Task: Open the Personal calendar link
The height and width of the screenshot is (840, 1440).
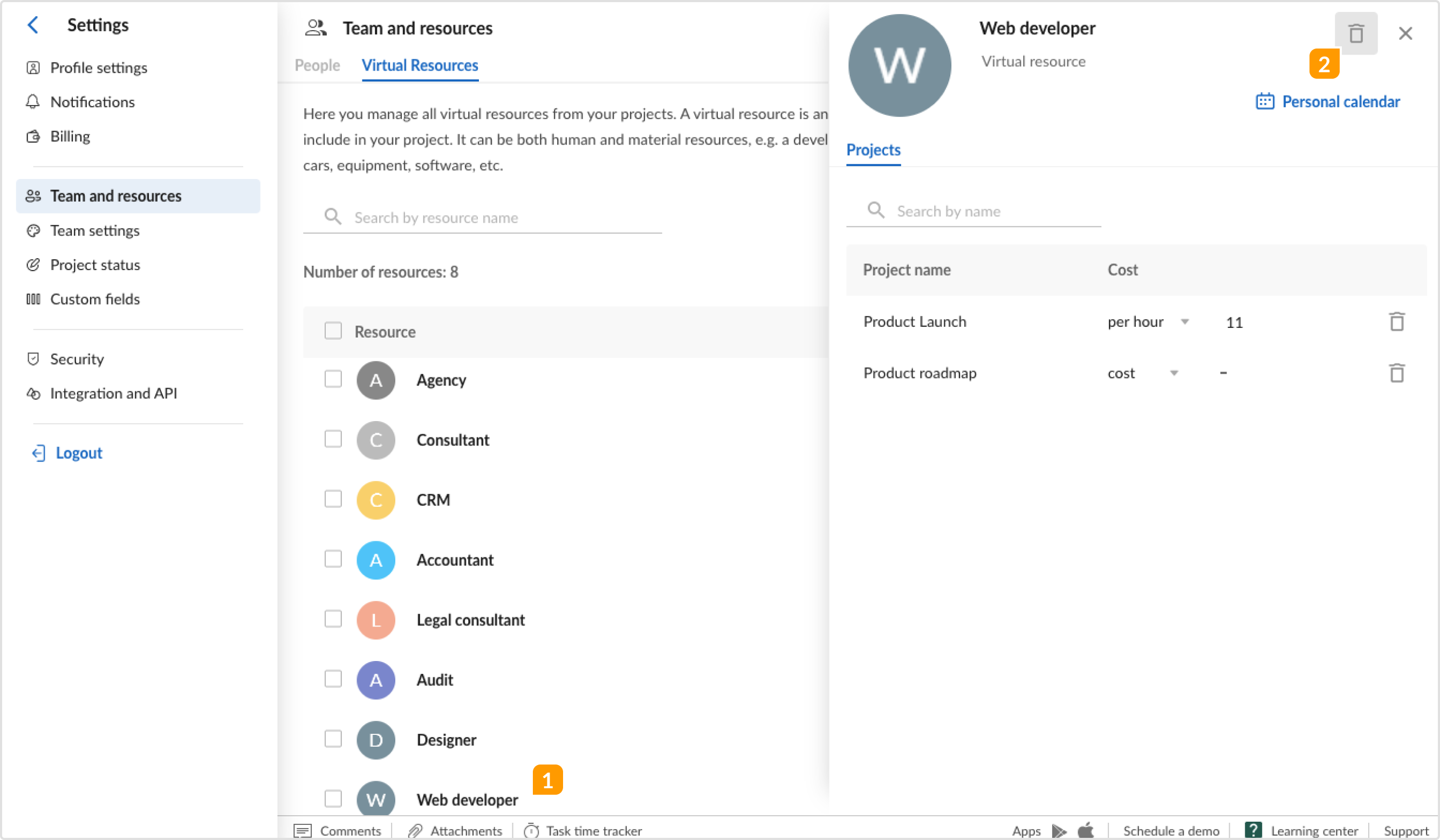Action: (1327, 102)
